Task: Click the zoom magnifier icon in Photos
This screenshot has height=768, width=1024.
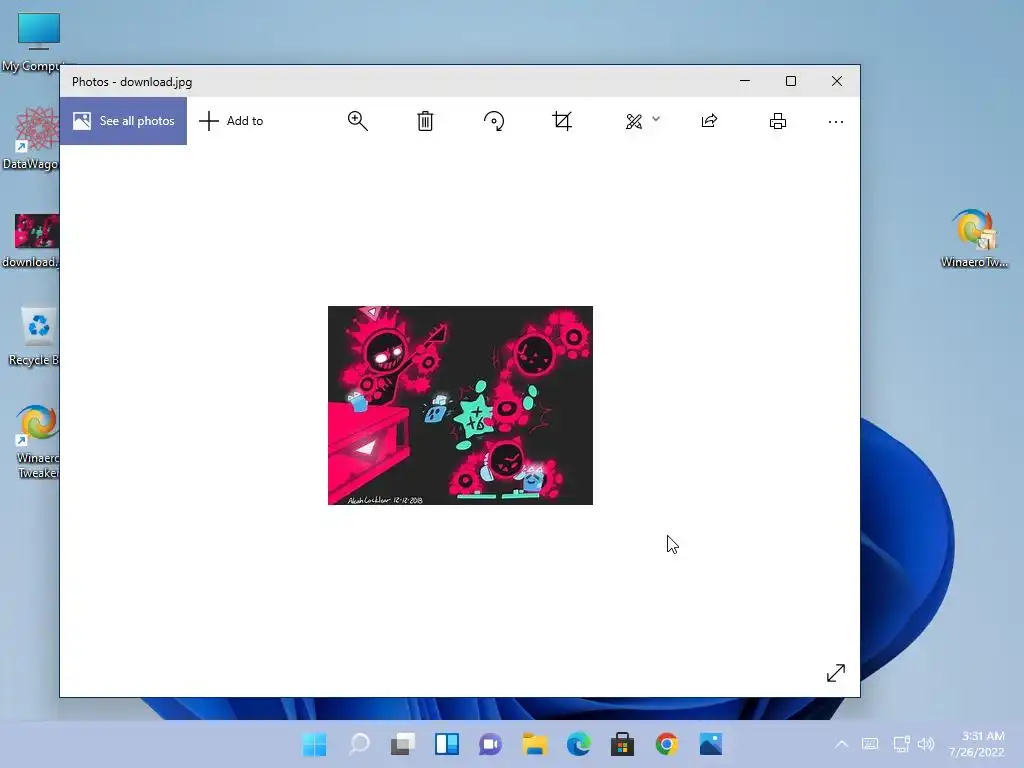Action: 357,121
